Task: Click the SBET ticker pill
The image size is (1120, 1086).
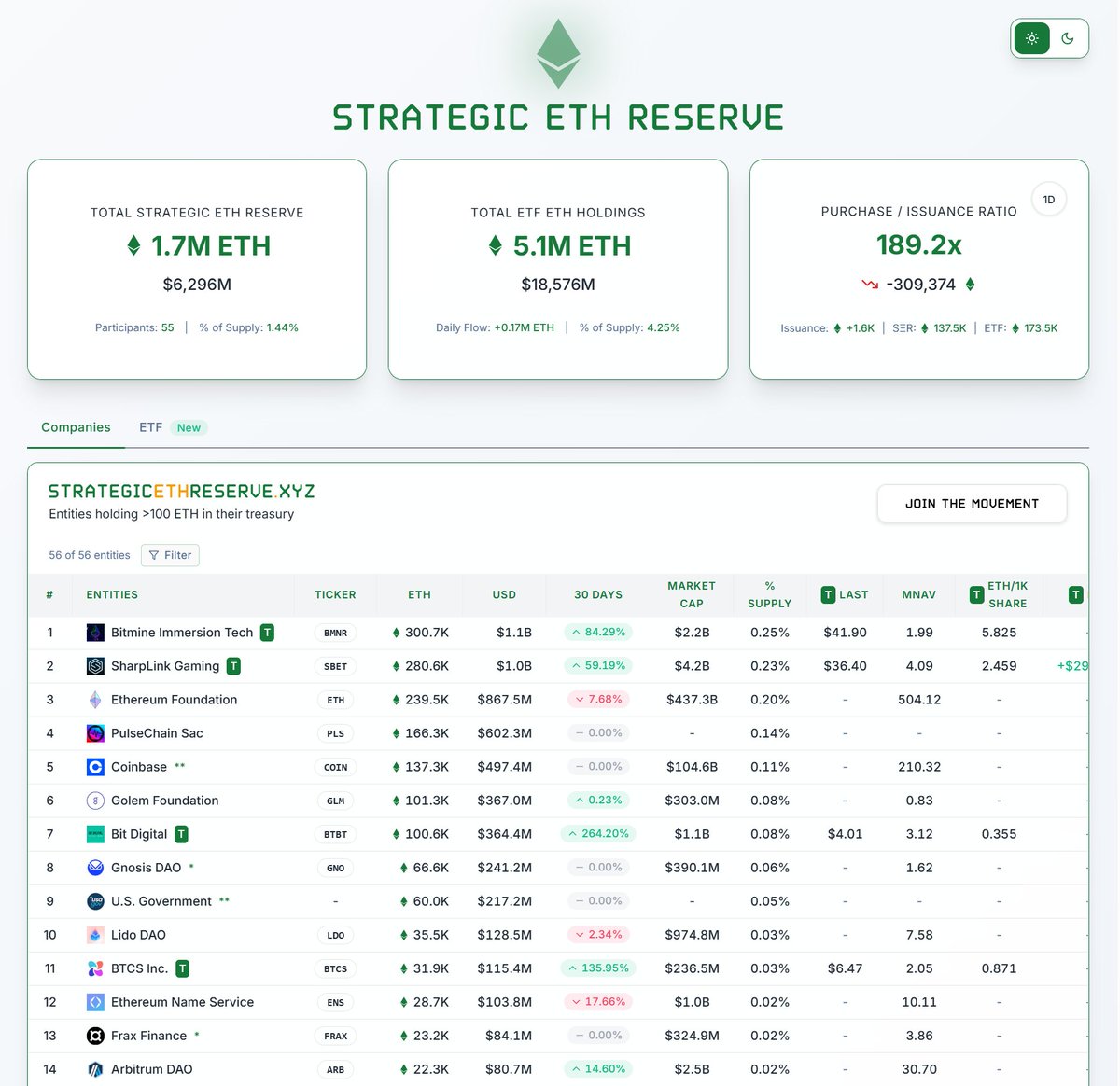Action: pos(336,666)
